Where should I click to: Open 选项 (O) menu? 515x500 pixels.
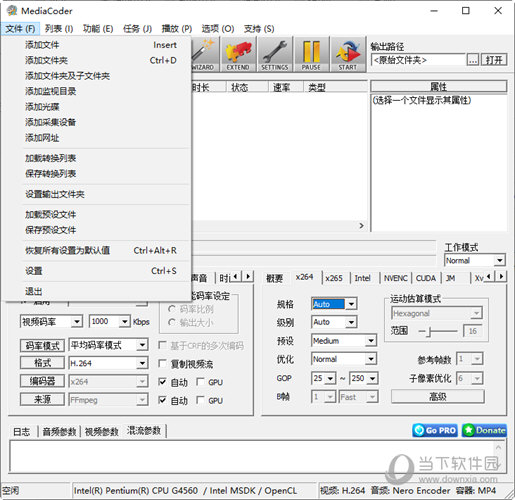coord(218,29)
